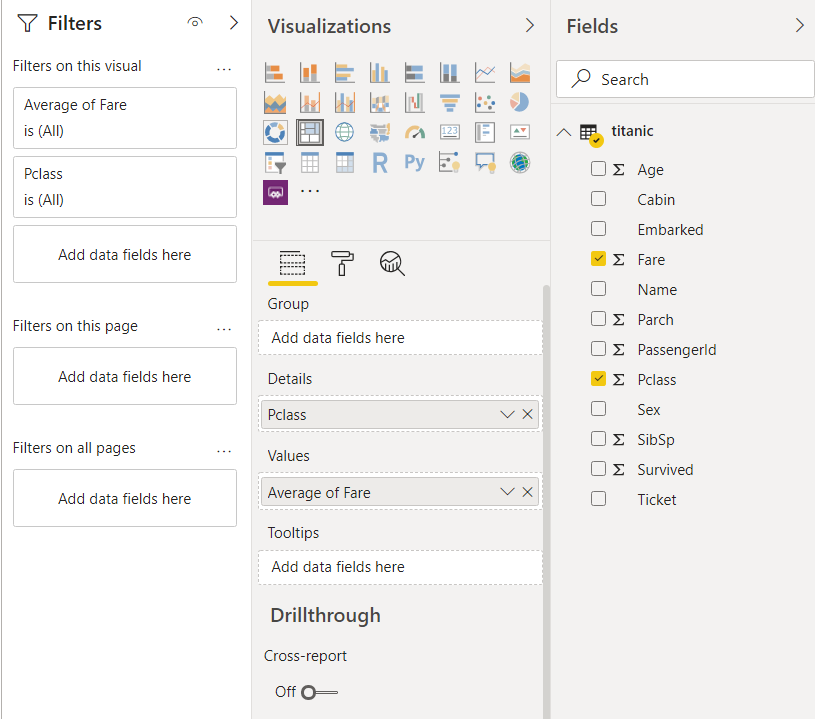
Task: Choose the donut chart visualization
Action: coord(275,132)
